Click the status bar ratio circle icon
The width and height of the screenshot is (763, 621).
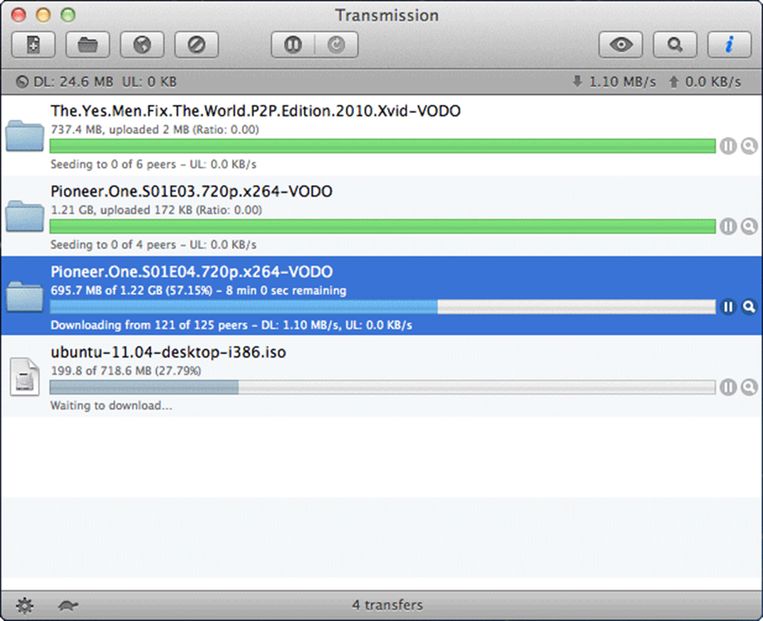click(x=22, y=82)
